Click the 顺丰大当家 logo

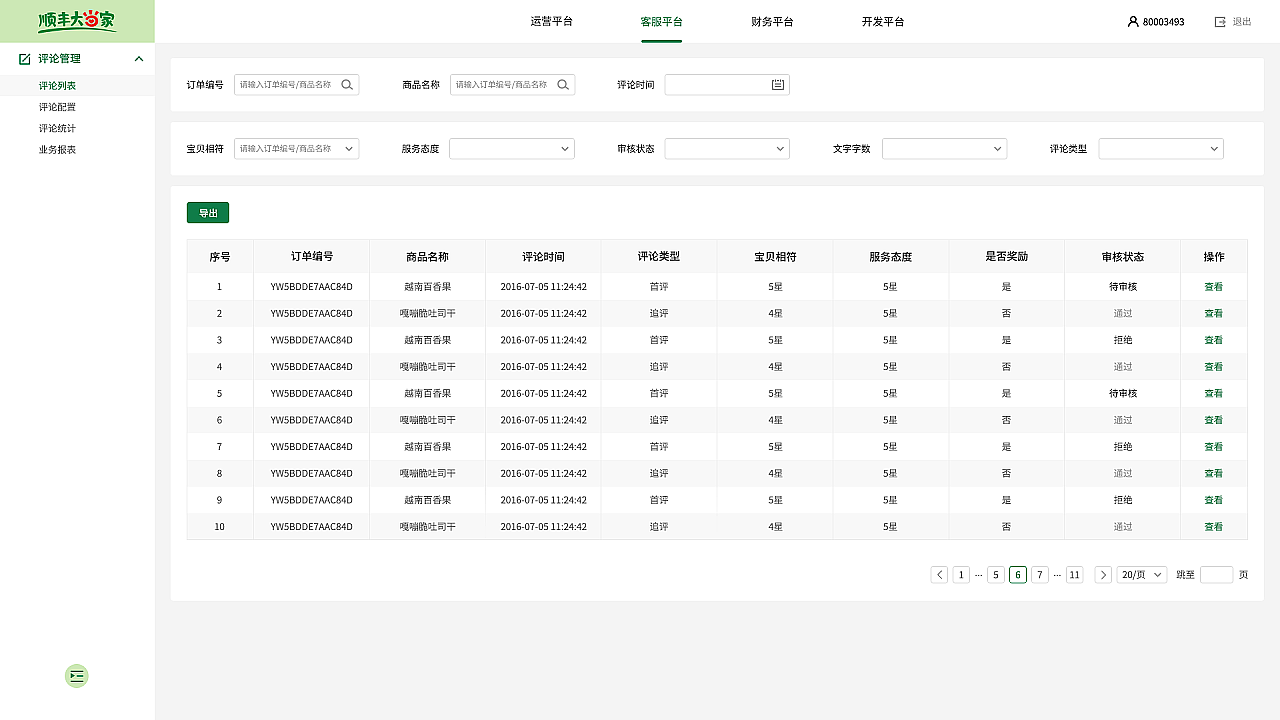[77, 21]
